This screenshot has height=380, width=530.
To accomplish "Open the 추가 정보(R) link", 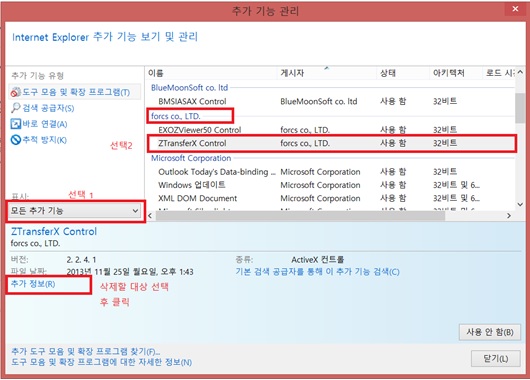I will pyautogui.click(x=33, y=284).
